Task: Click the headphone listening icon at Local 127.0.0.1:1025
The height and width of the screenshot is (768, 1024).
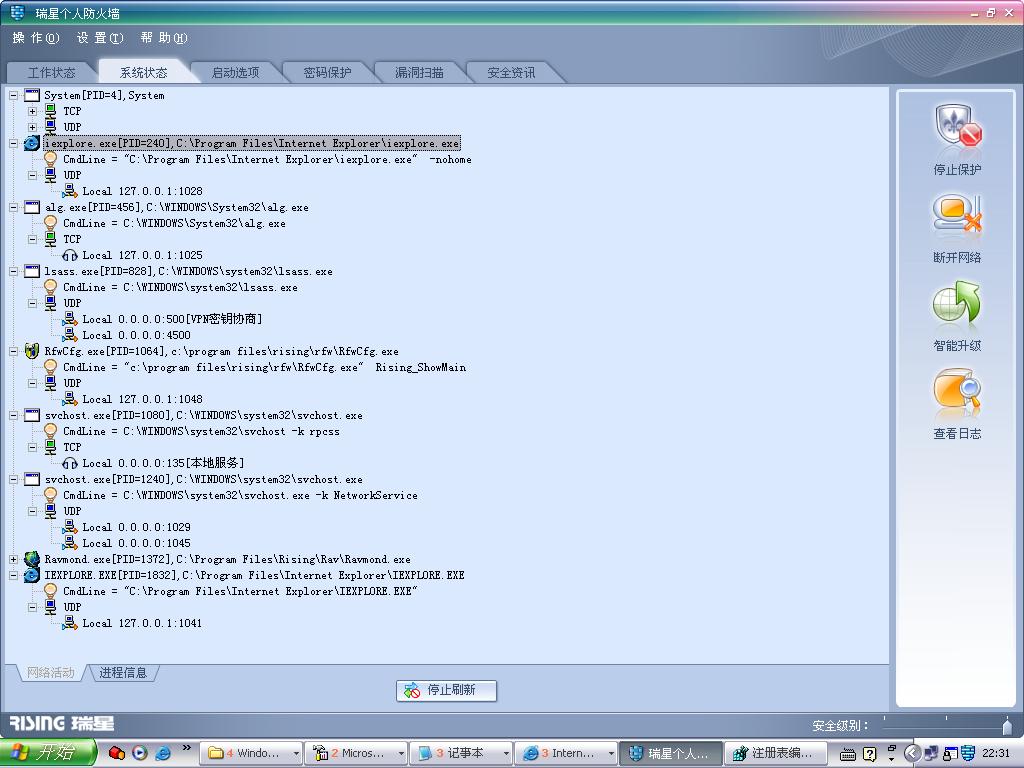Action: click(70, 255)
